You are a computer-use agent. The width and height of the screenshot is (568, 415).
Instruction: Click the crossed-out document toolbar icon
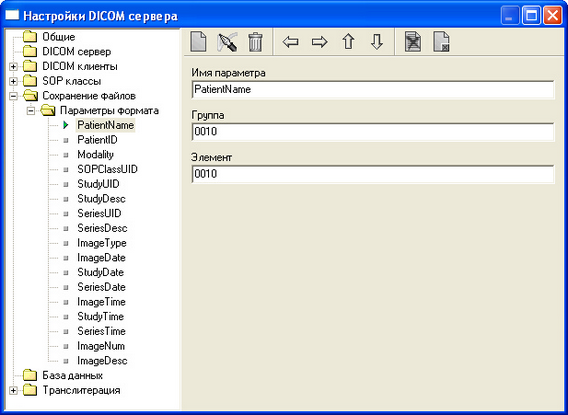pyautogui.click(x=413, y=42)
